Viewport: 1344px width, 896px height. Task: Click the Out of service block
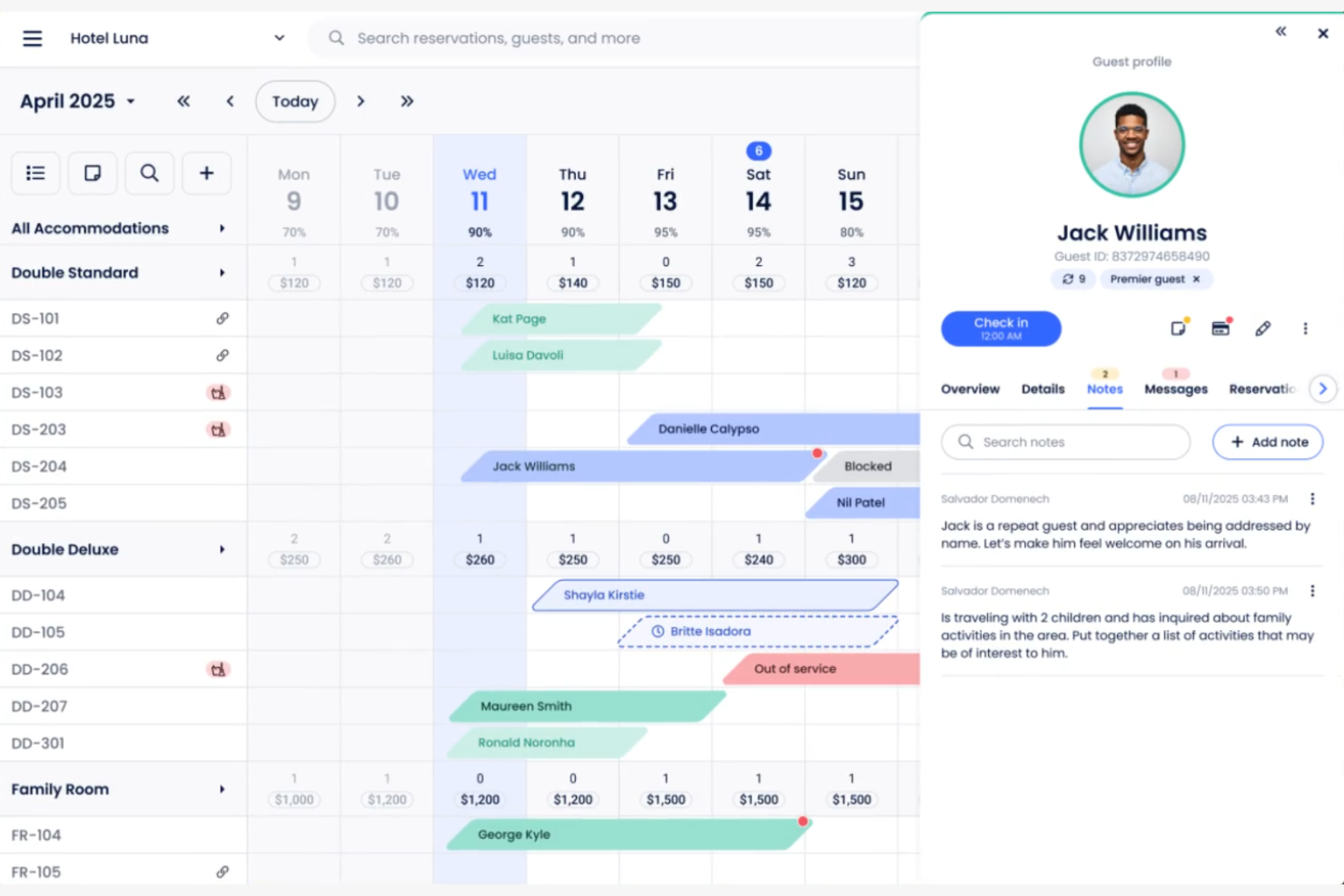coord(822,668)
